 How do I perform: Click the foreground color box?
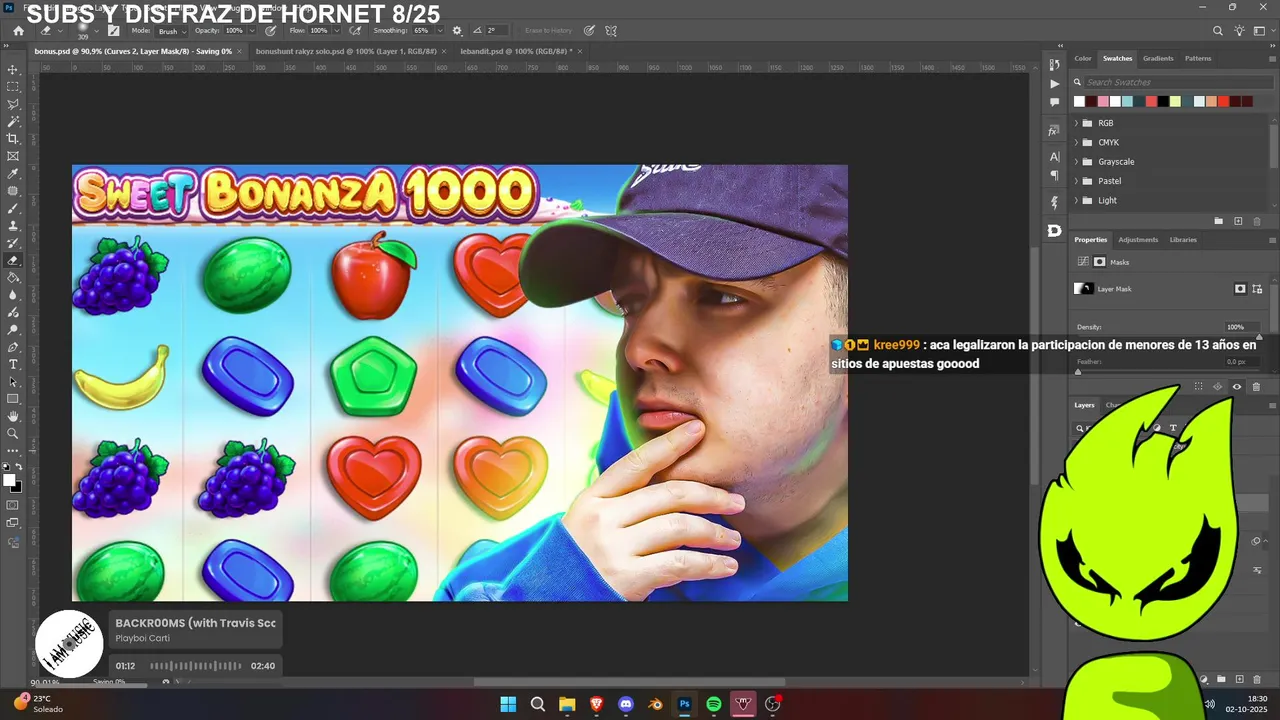[x=10, y=480]
